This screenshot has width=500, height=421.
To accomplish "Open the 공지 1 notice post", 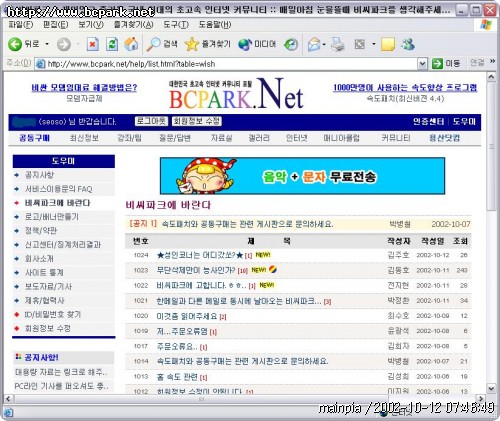I will 247,224.
